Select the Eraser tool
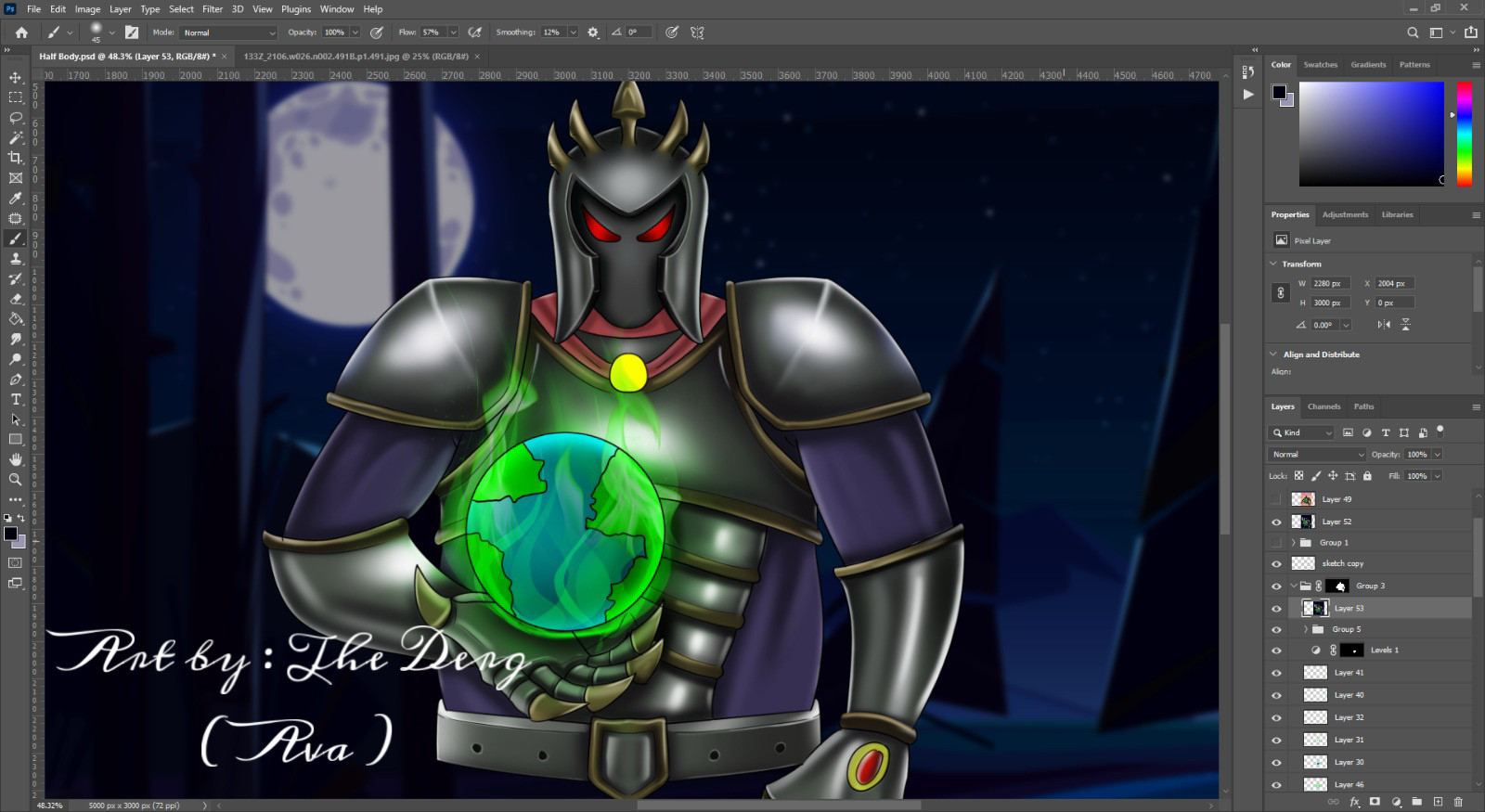Screen dimensions: 1485x812 click(16, 299)
